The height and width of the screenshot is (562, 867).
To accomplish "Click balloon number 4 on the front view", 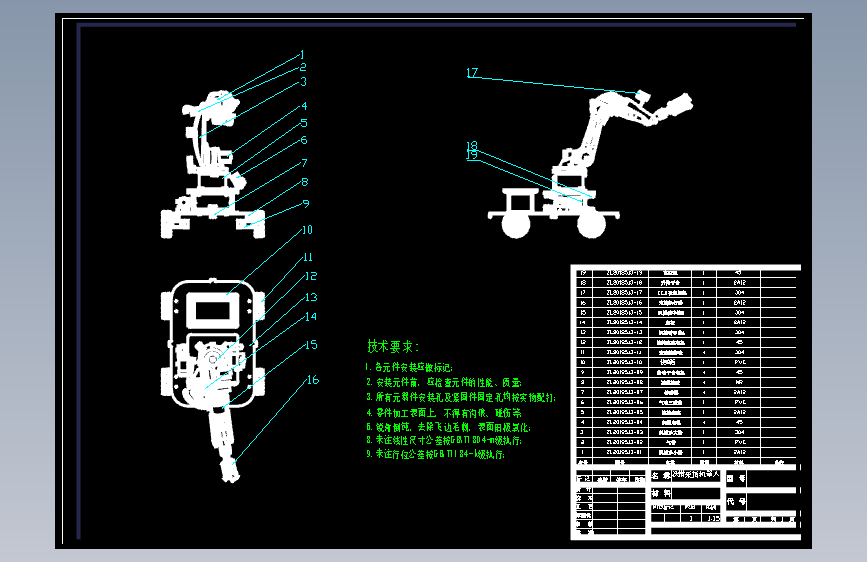I will tap(304, 106).
